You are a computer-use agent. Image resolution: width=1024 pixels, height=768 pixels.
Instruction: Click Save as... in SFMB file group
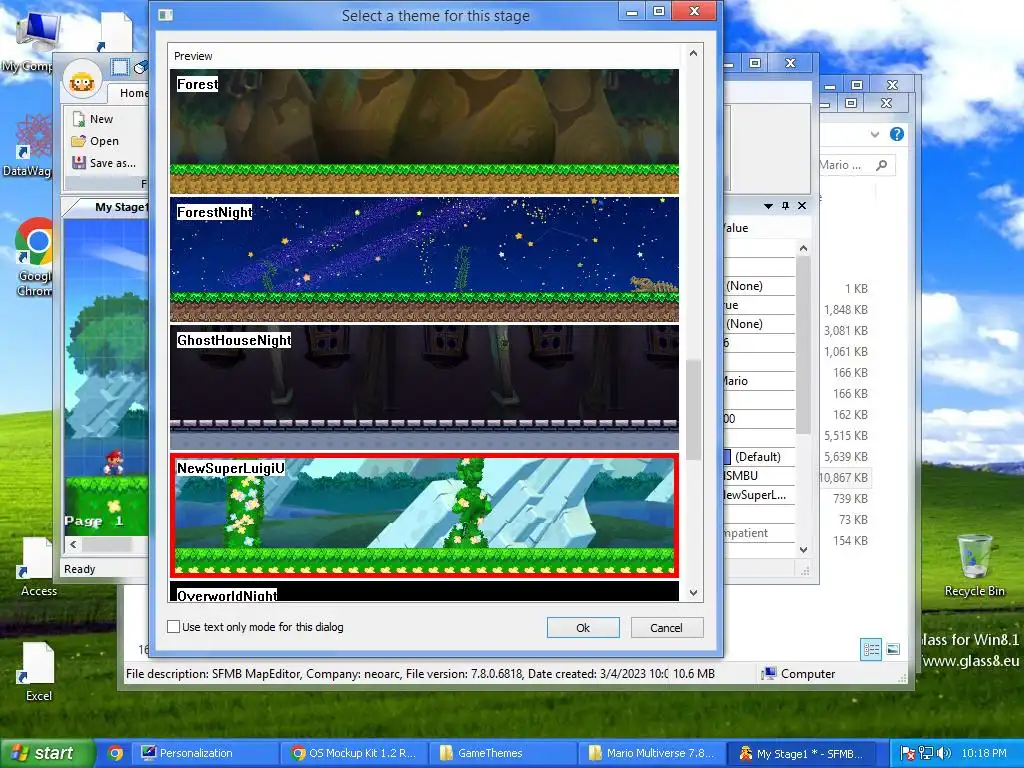click(x=104, y=163)
